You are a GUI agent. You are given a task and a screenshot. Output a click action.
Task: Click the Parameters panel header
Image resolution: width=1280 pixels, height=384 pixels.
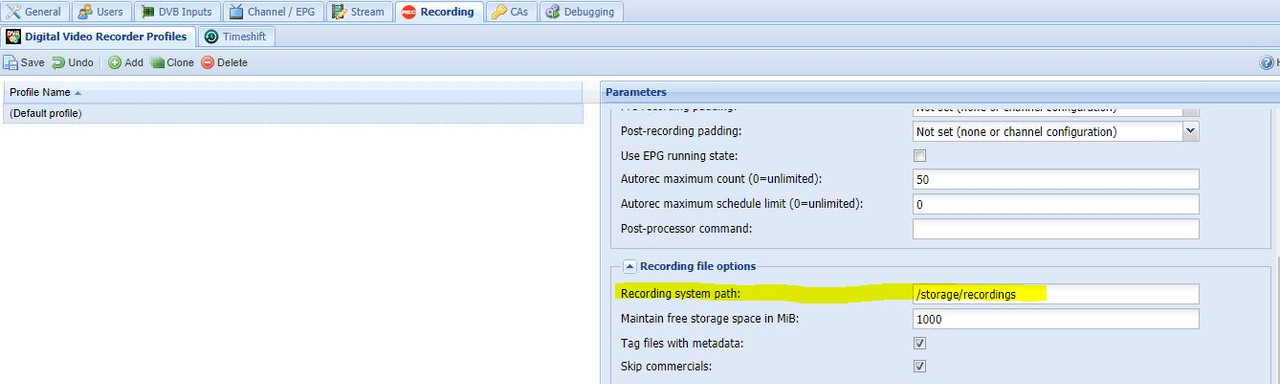(940, 92)
